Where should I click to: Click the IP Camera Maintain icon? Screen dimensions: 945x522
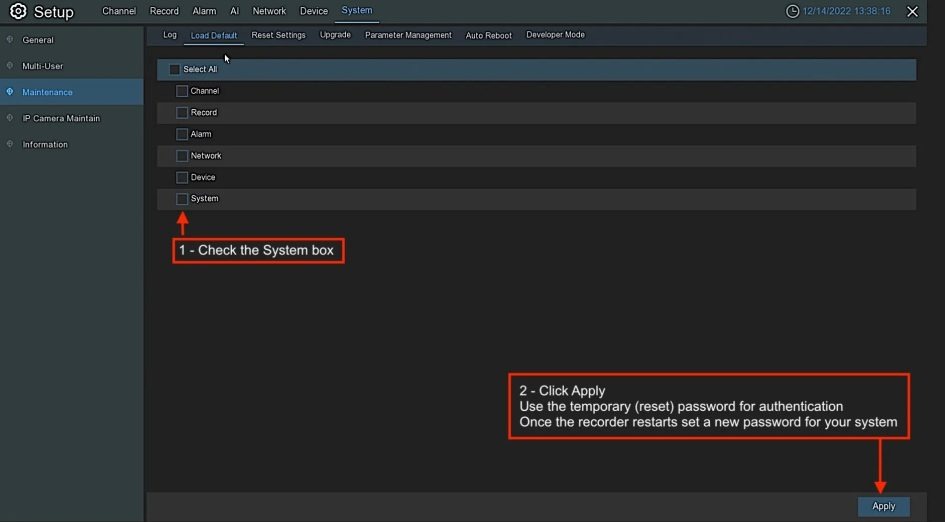10,118
